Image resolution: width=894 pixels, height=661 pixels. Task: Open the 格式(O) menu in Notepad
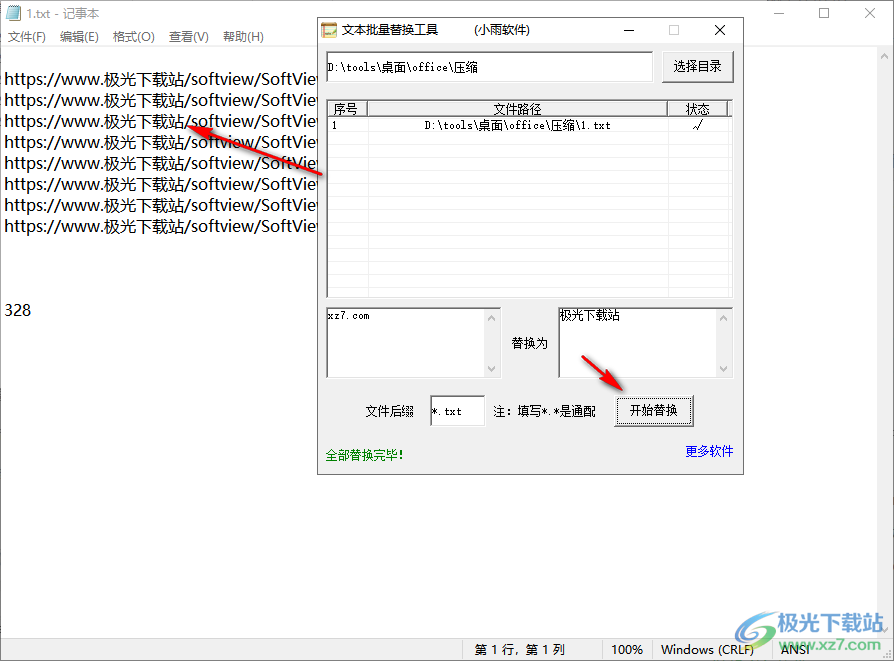133,37
